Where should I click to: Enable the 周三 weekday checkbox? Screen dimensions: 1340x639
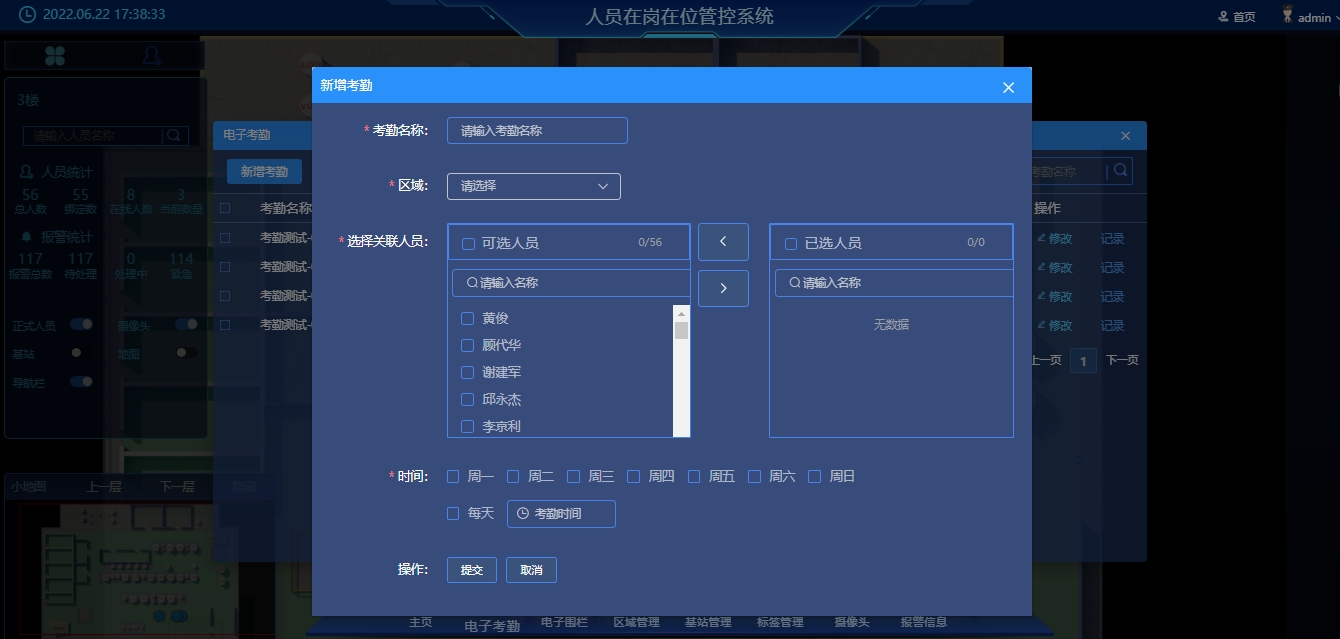(x=573, y=477)
